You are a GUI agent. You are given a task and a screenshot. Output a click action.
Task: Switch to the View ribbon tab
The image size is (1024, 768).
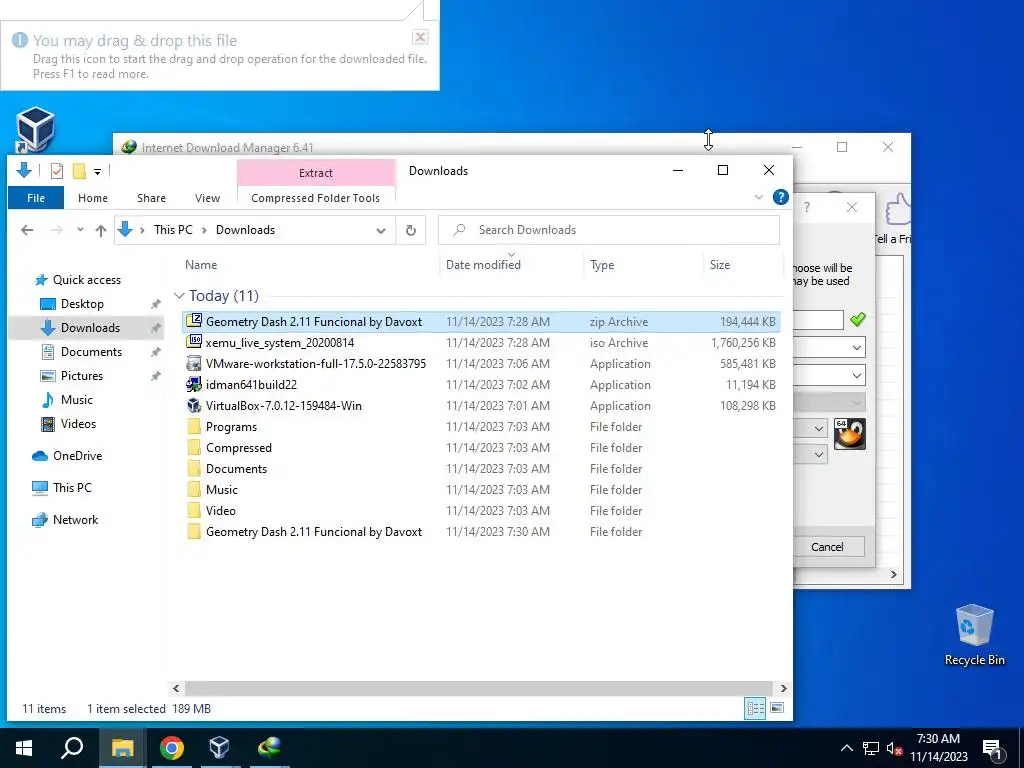coord(208,198)
